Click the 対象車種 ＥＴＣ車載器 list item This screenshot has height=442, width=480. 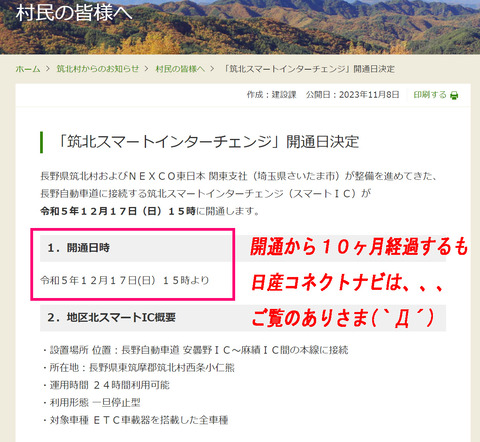pyautogui.click(x=135, y=420)
